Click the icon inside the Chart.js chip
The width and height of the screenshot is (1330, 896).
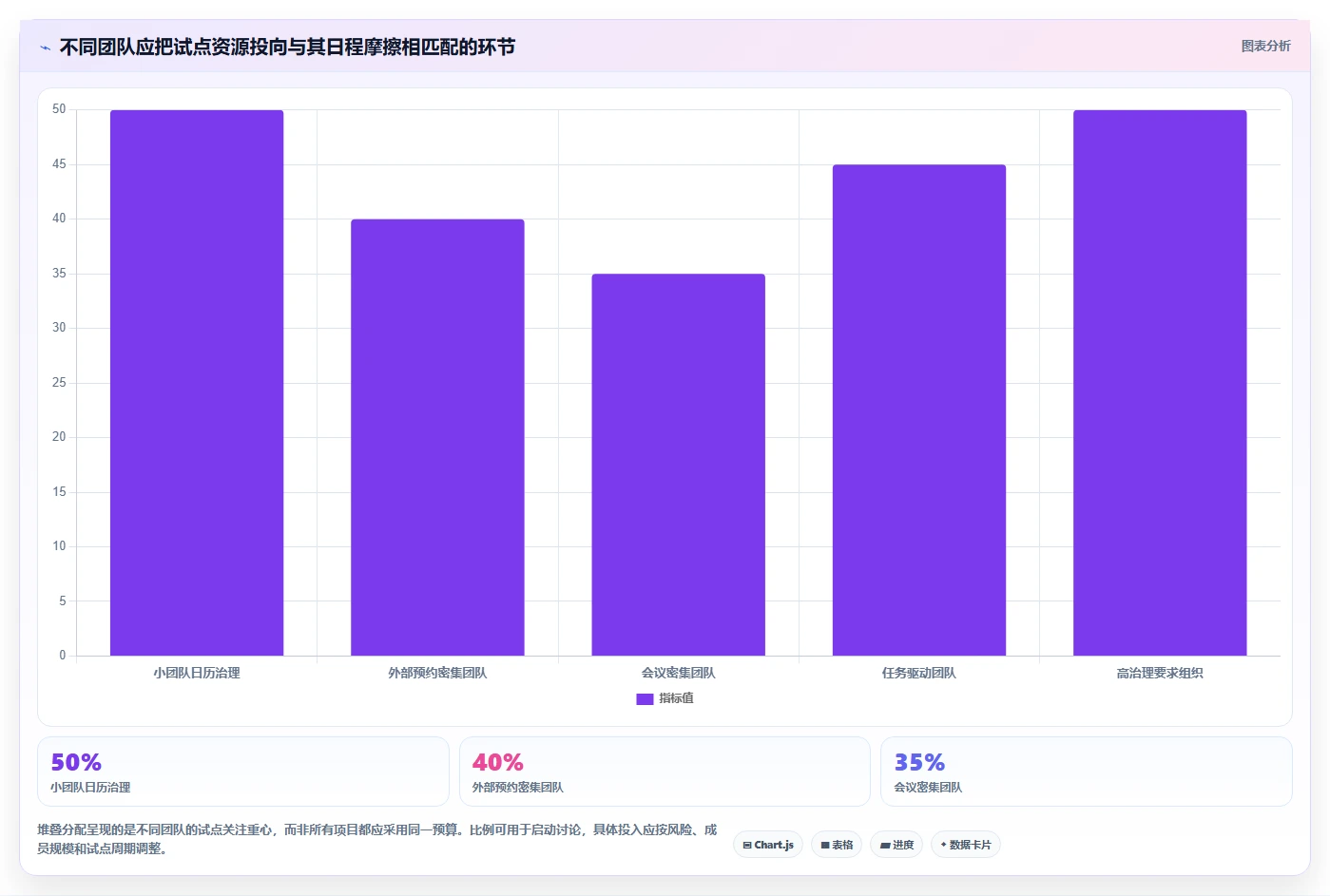[747, 845]
